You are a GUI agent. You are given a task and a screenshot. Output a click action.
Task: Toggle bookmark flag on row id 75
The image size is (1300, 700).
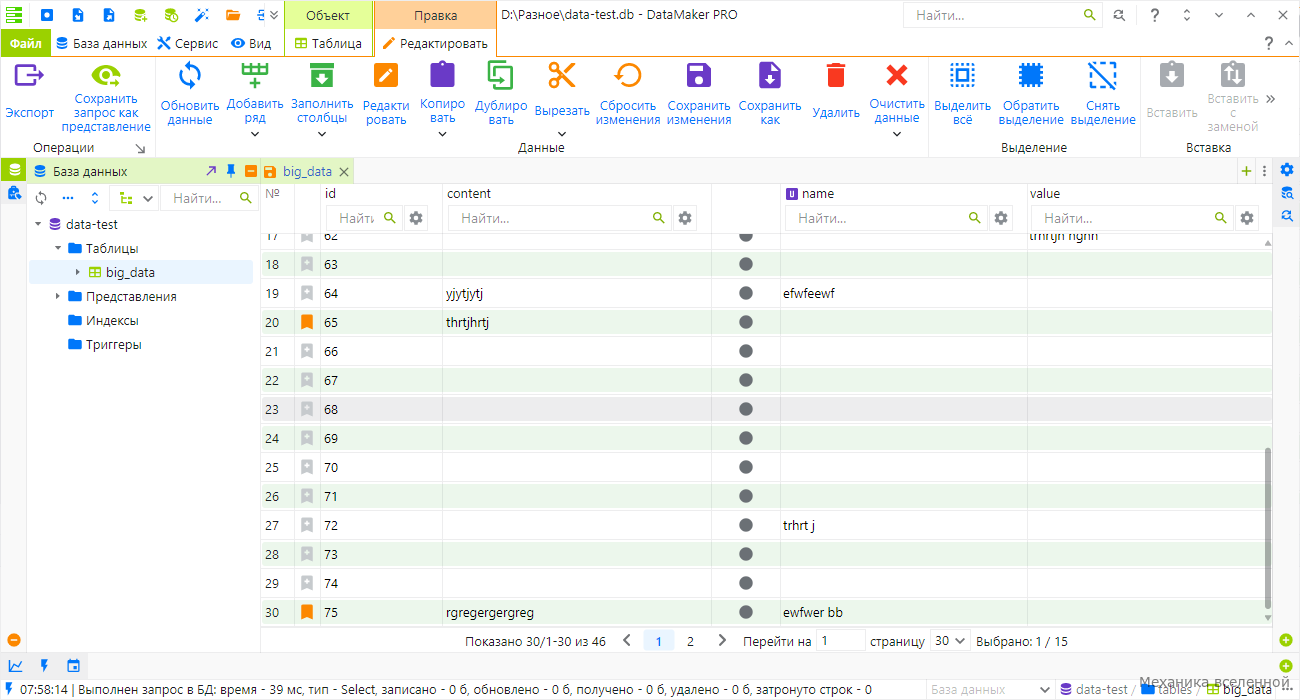[307, 612]
